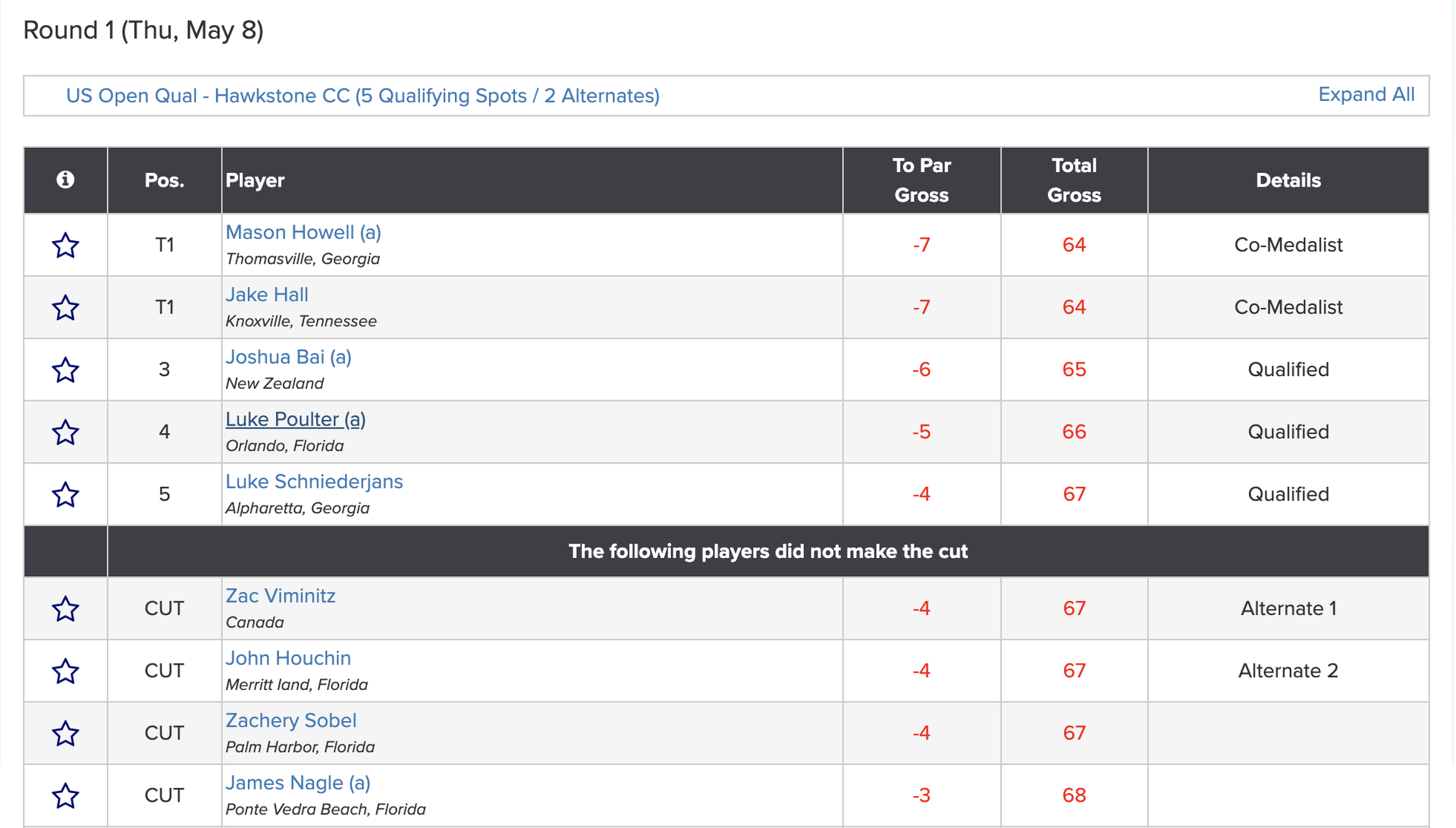Click the To Par Gross column header
This screenshot has width=1456, height=828.
pos(921,180)
